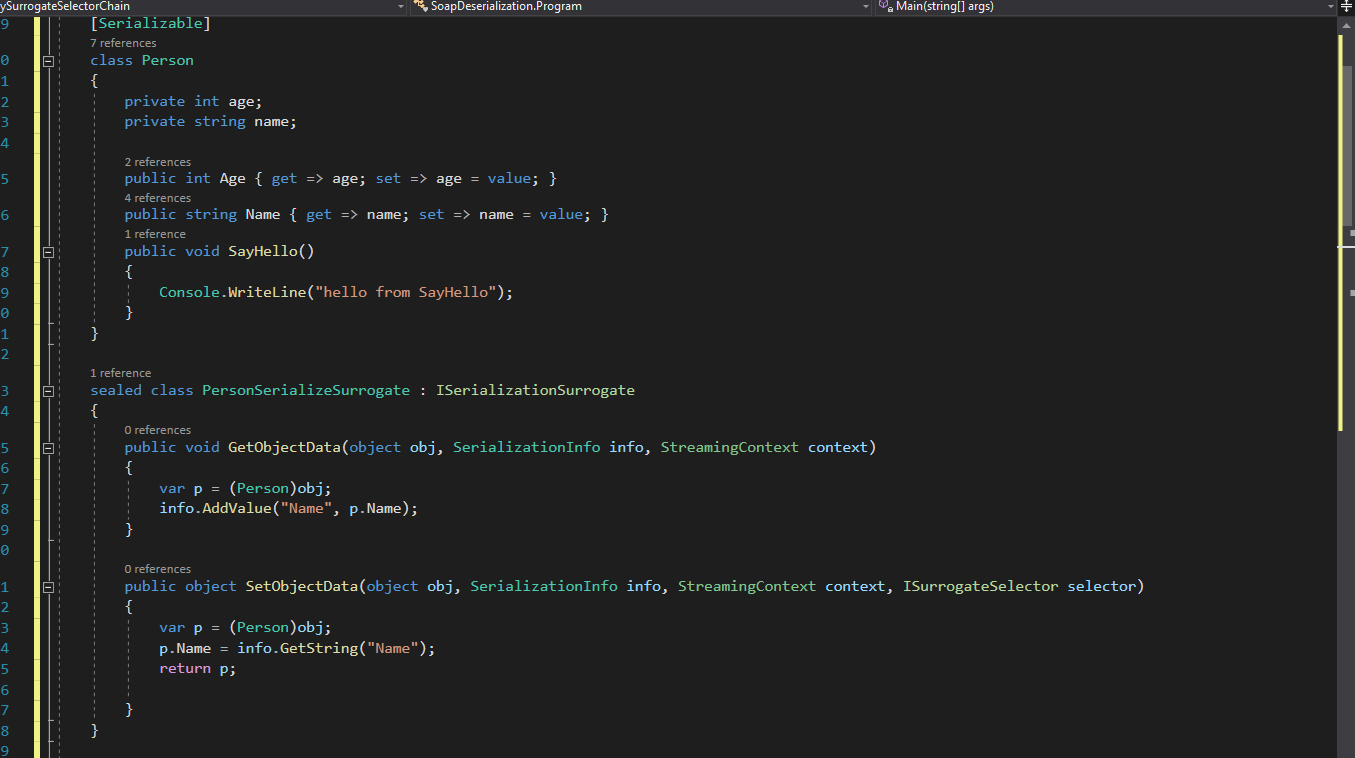Viewport: 1355px width, 758px height.
Task: Click the 'SetObjectData' method name
Action: click(x=301, y=586)
